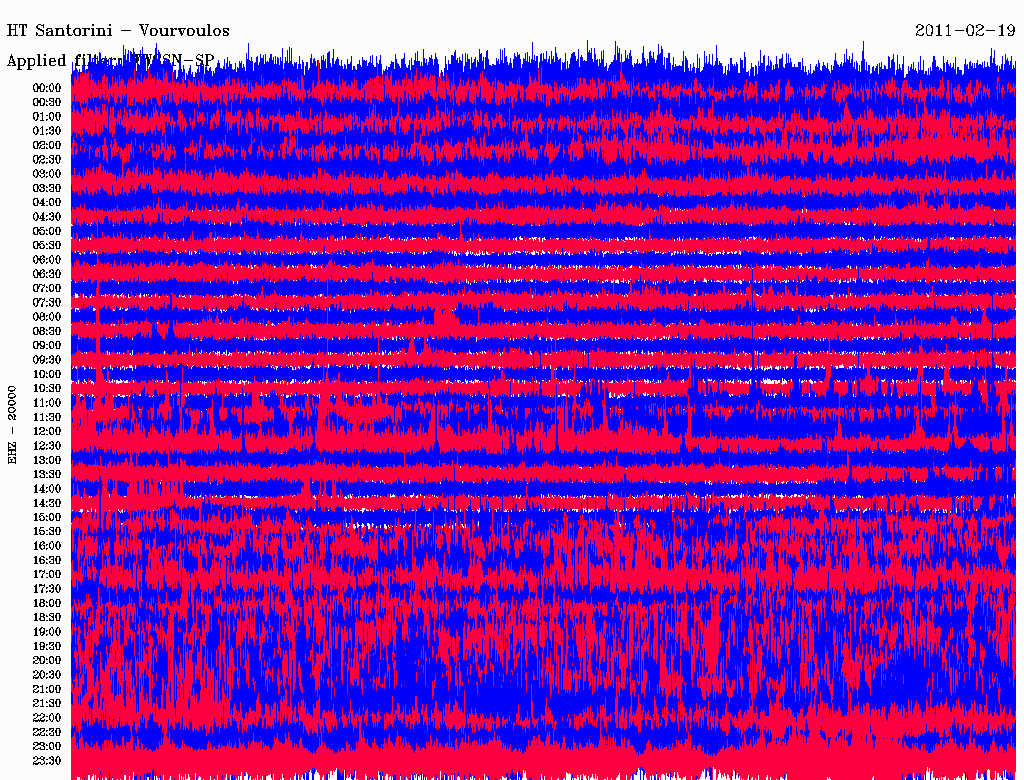Select the 08:30 time label
The width and height of the screenshot is (1024, 780).
[x=47, y=332]
